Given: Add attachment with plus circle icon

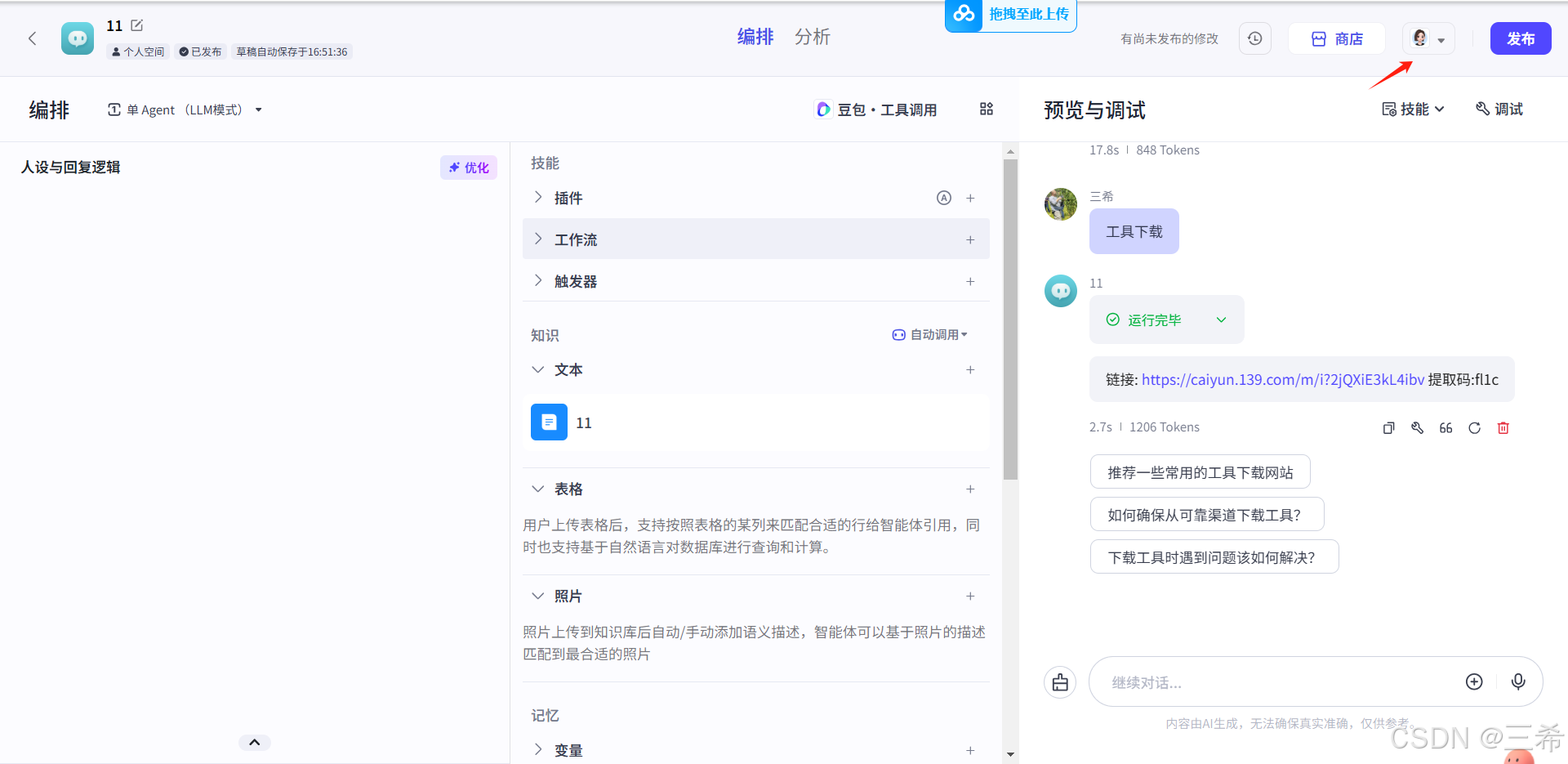Looking at the screenshot, I should (1474, 681).
